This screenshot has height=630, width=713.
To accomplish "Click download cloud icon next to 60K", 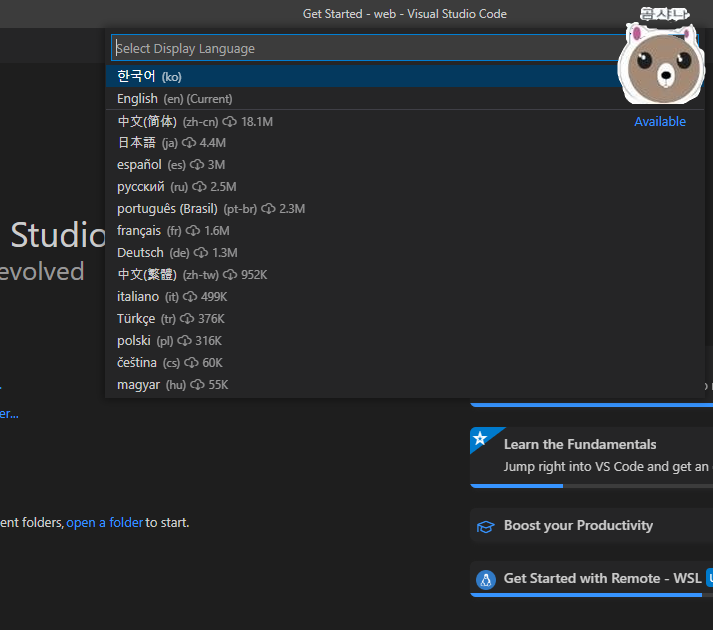I will pyautogui.click(x=191, y=363).
